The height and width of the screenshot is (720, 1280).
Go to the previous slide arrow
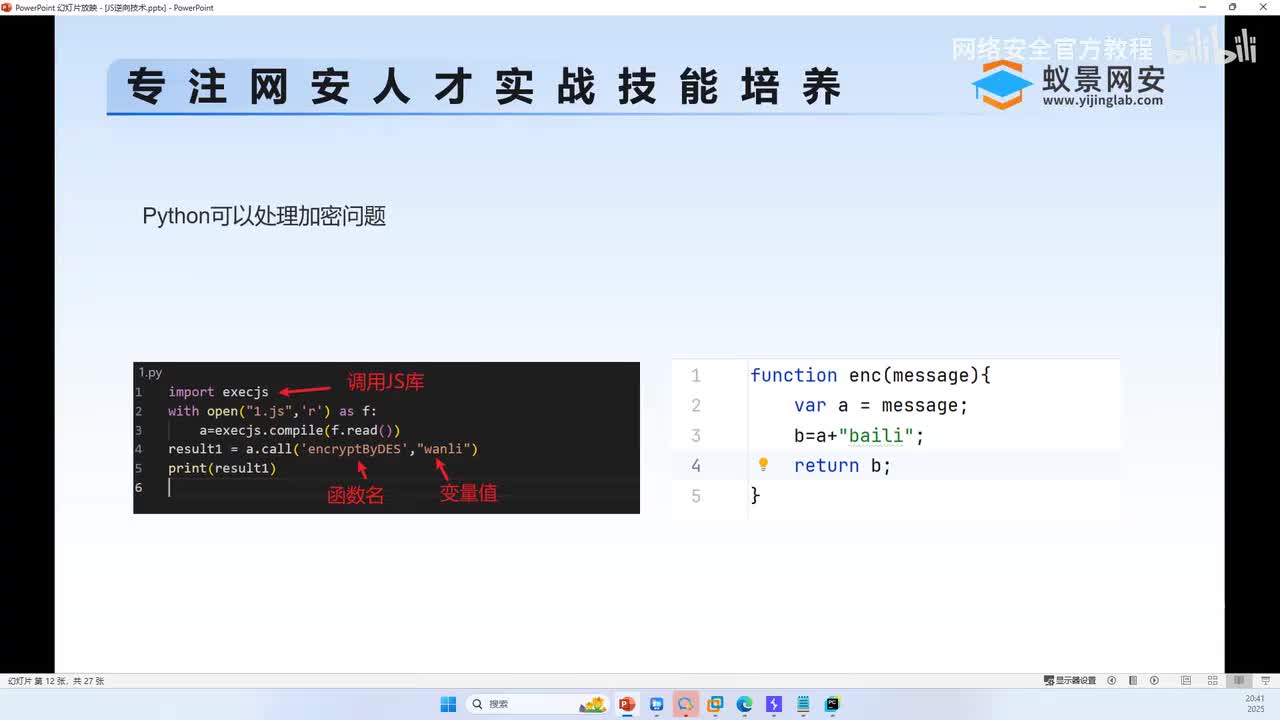1111,681
